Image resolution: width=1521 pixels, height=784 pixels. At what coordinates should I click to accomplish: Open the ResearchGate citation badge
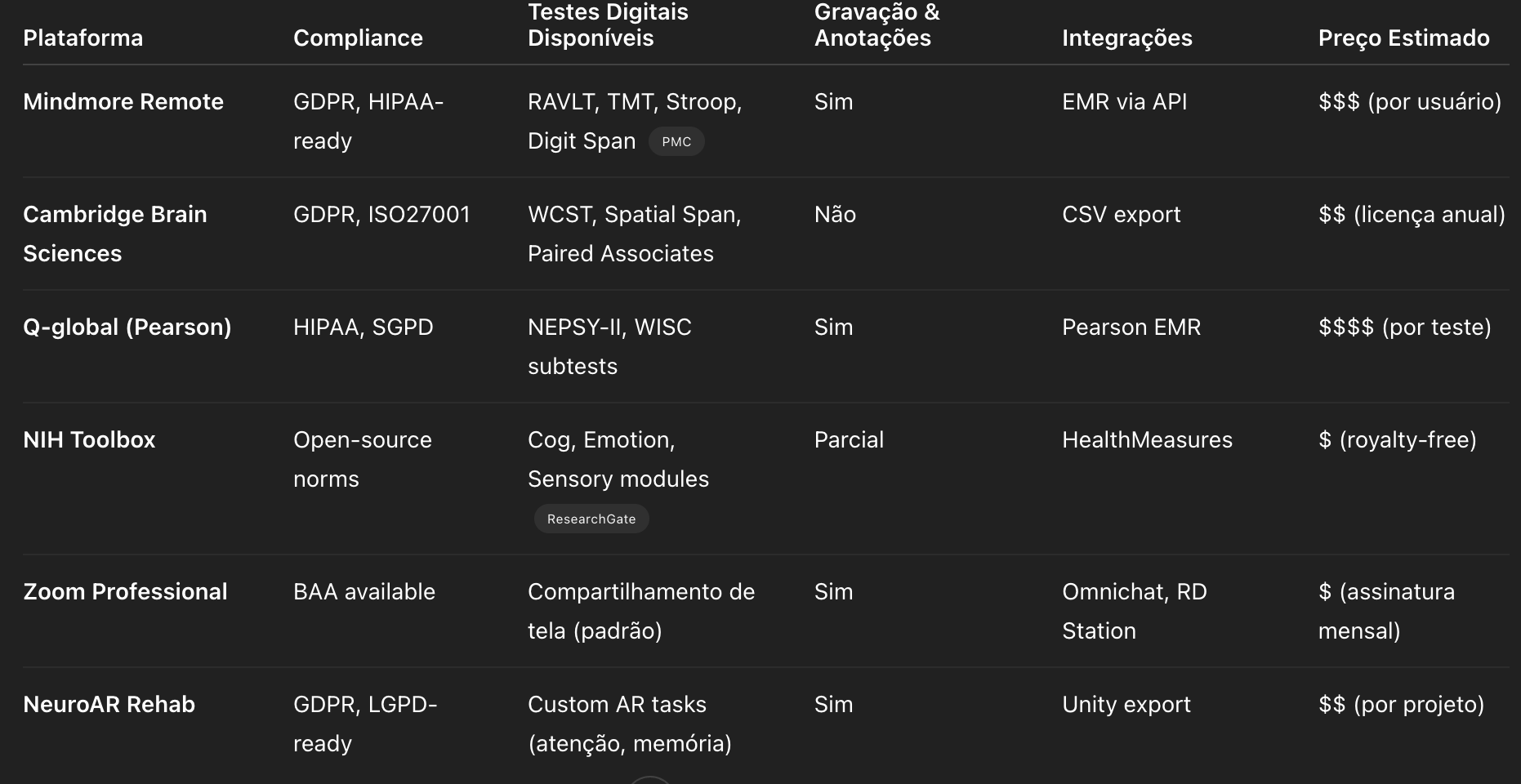click(x=591, y=519)
